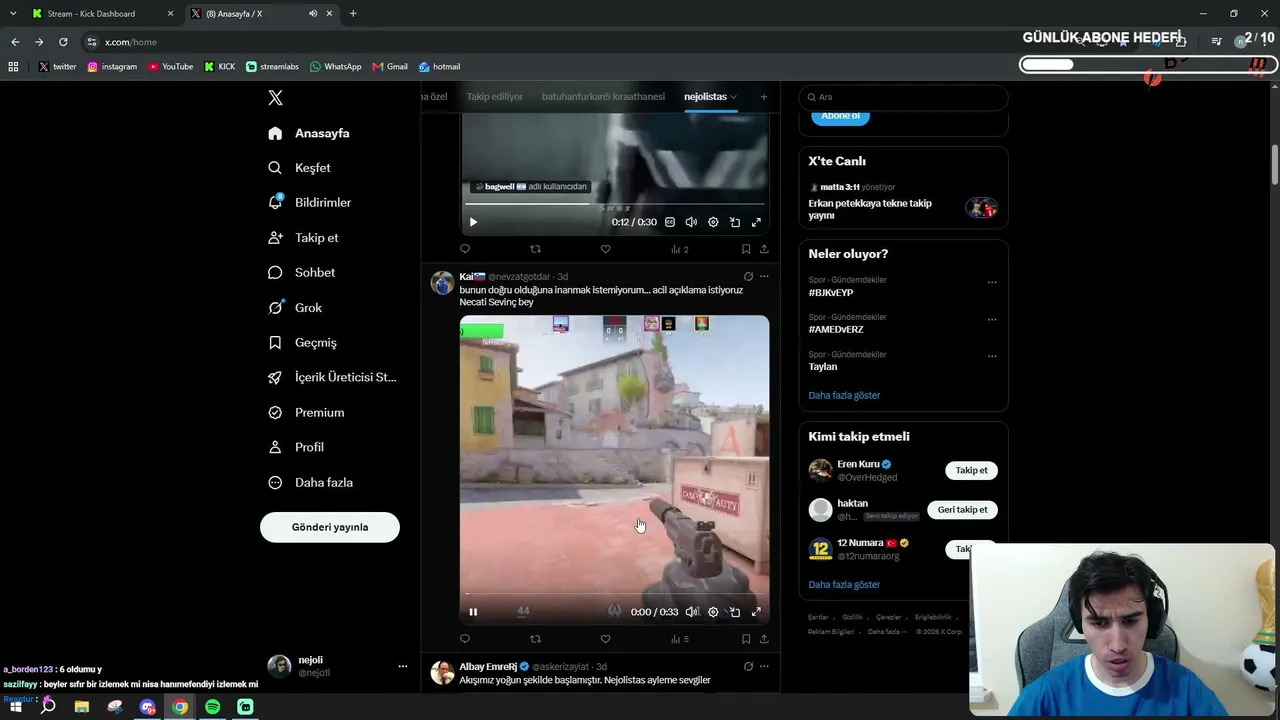
Task: Like the tweet under the 0:30 video
Action: [x=605, y=249]
